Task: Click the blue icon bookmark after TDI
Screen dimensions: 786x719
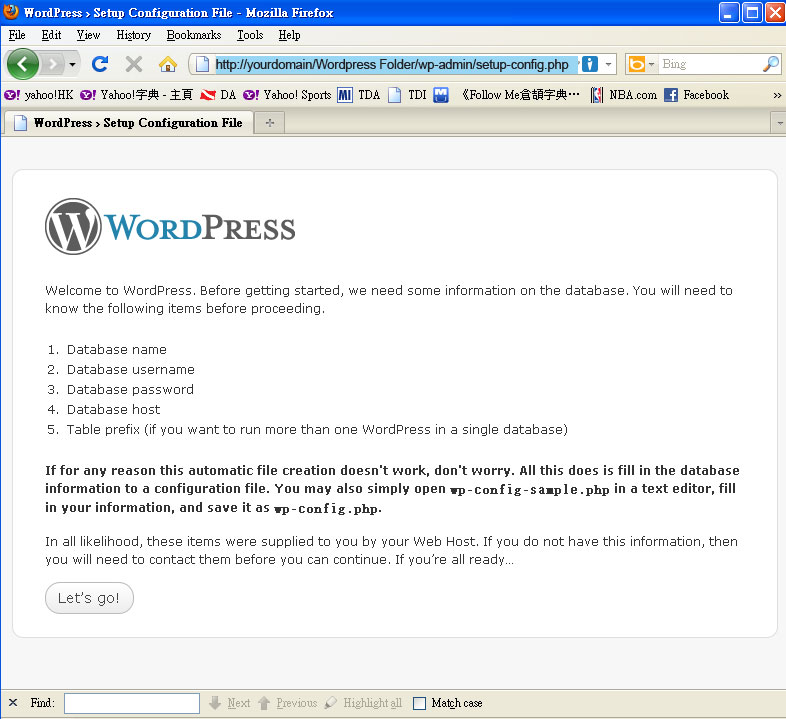Action: coord(441,95)
